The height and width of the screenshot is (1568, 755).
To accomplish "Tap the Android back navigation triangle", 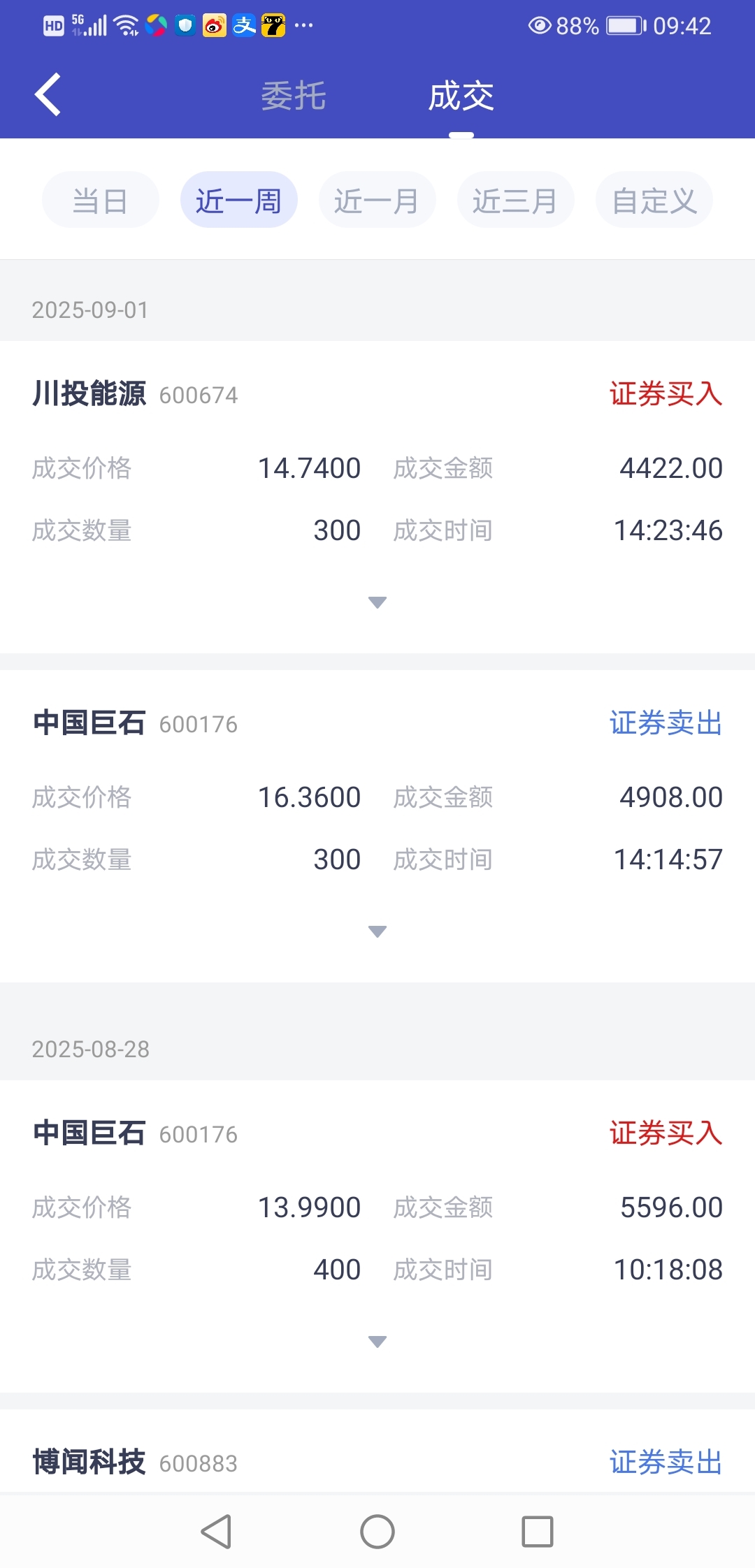I will 217,1532.
